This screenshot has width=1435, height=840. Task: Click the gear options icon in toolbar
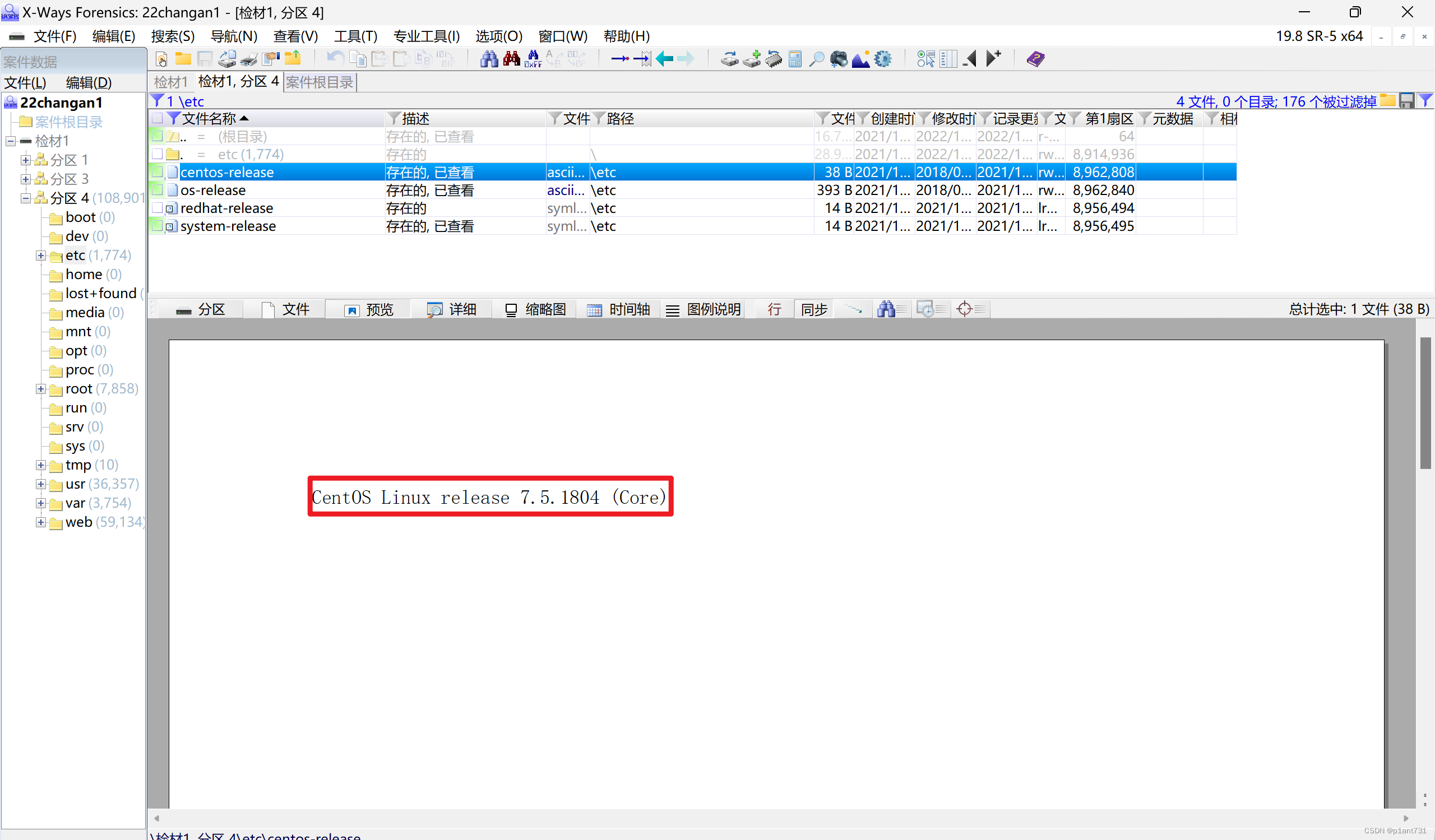point(883,59)
